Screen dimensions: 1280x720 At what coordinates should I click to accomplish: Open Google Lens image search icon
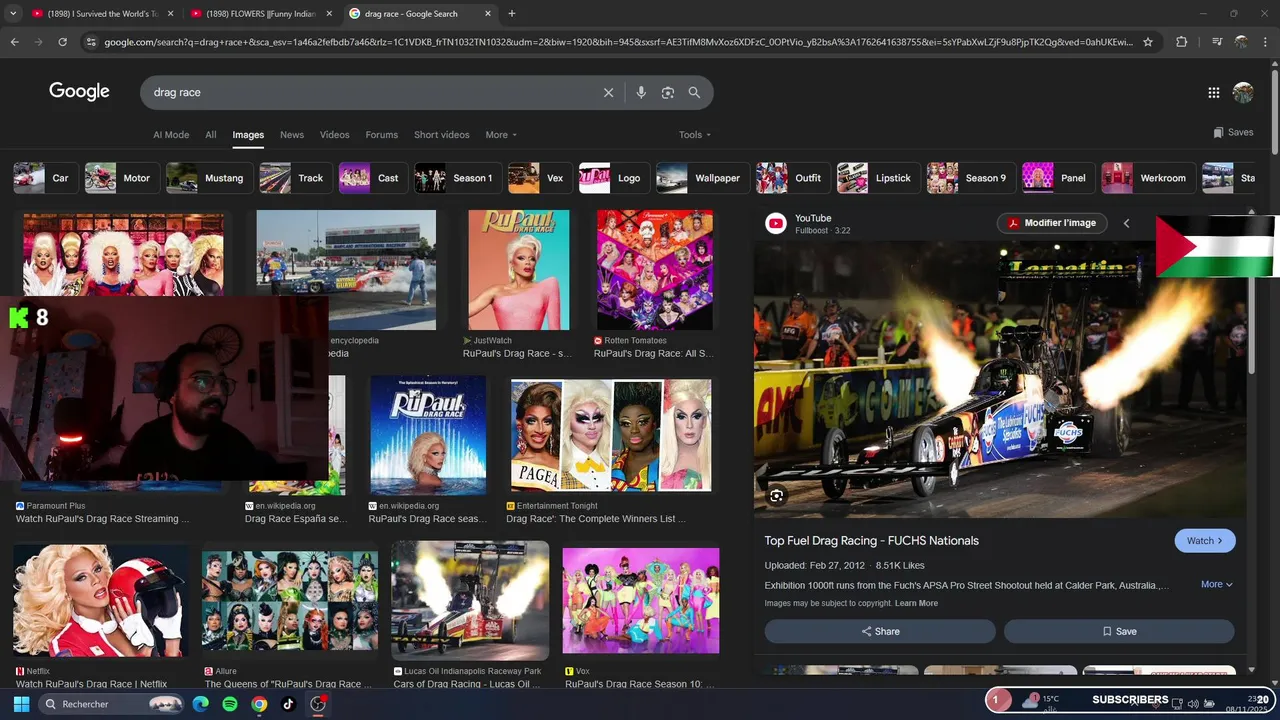point(668,92)
